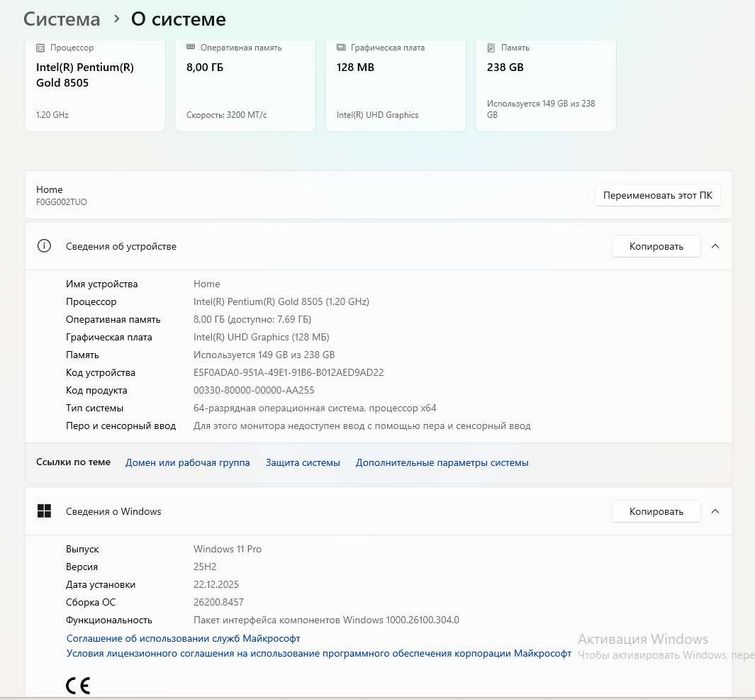Click the install date 22.12.2025
Image resolution: width=755 pixels, height=700 pixels.
pos(216,584)
